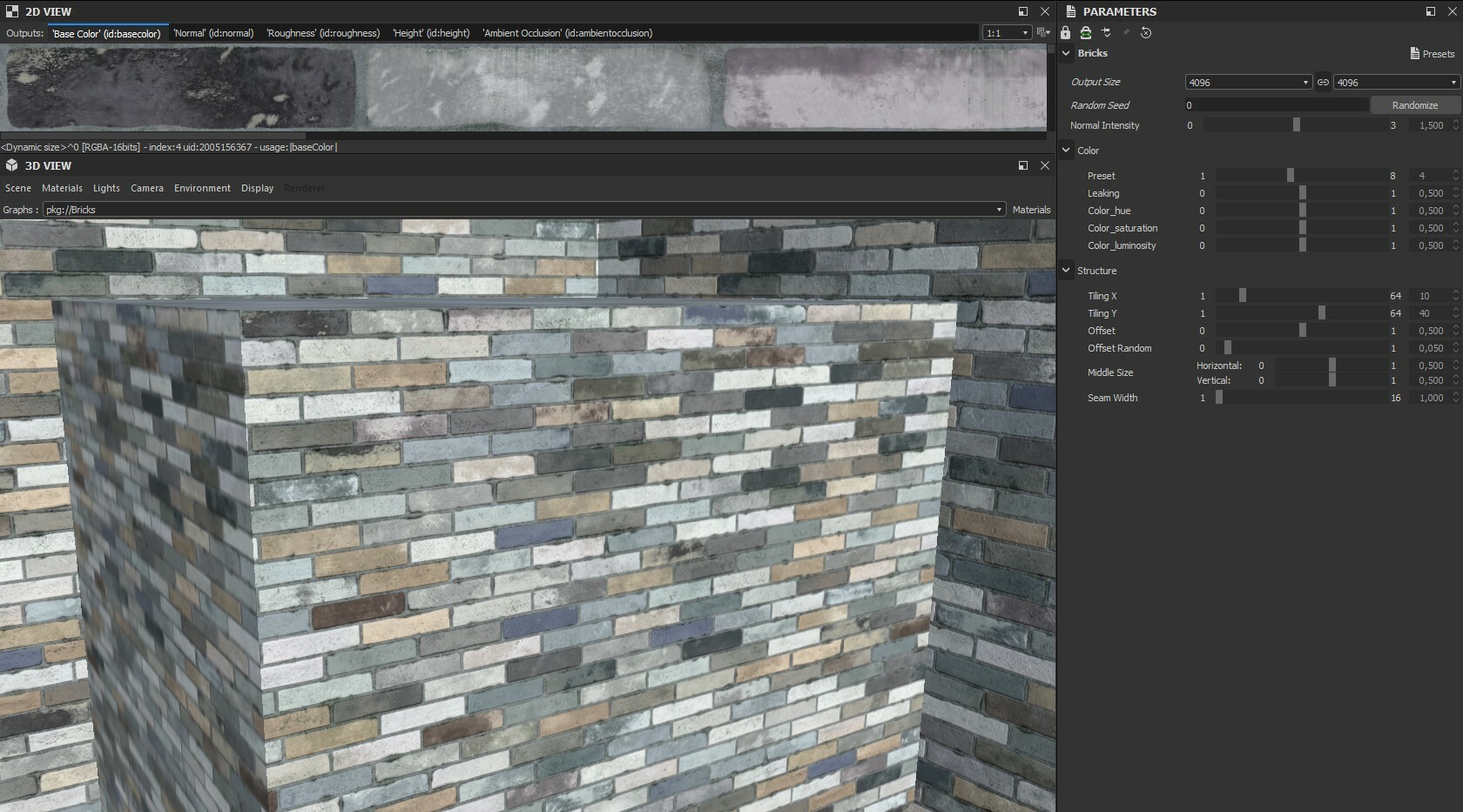Switch to the Roughness output tab
The image size is (1463, 812).
coord(322,33)
